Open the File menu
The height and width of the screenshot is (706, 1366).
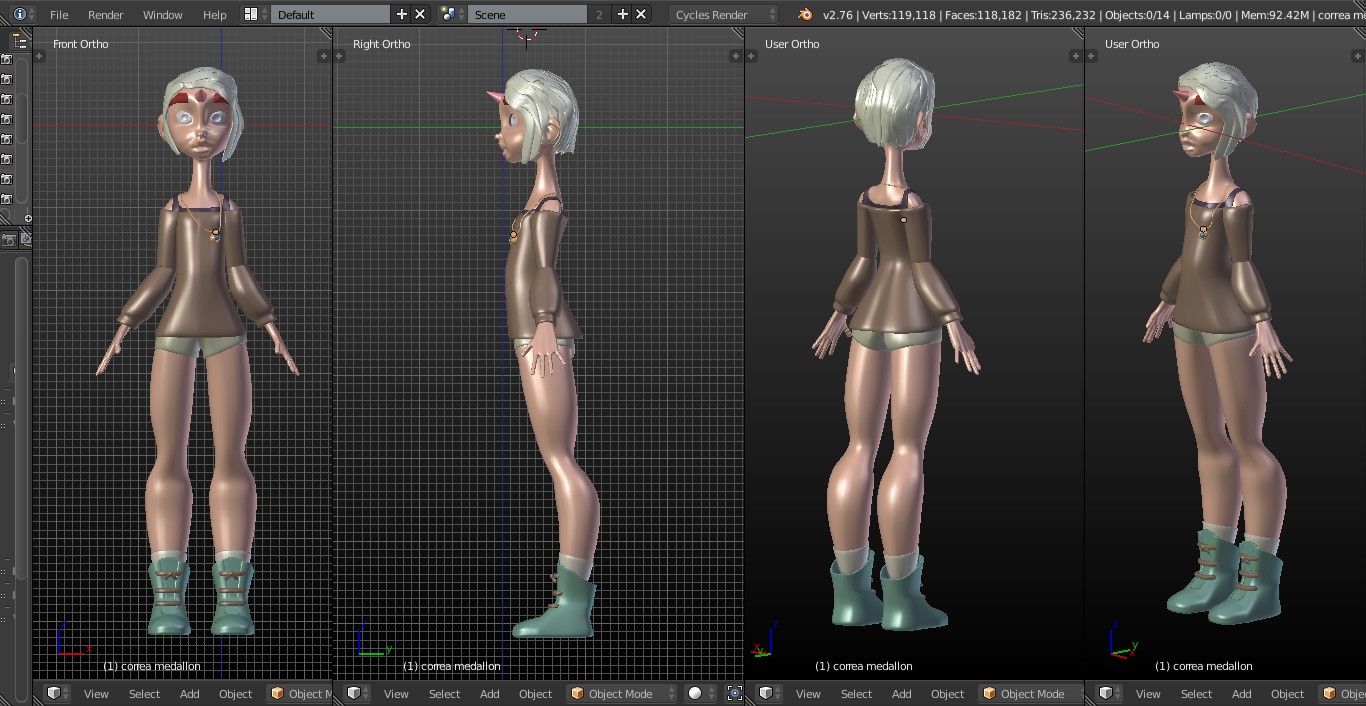[x=59, y=14]
